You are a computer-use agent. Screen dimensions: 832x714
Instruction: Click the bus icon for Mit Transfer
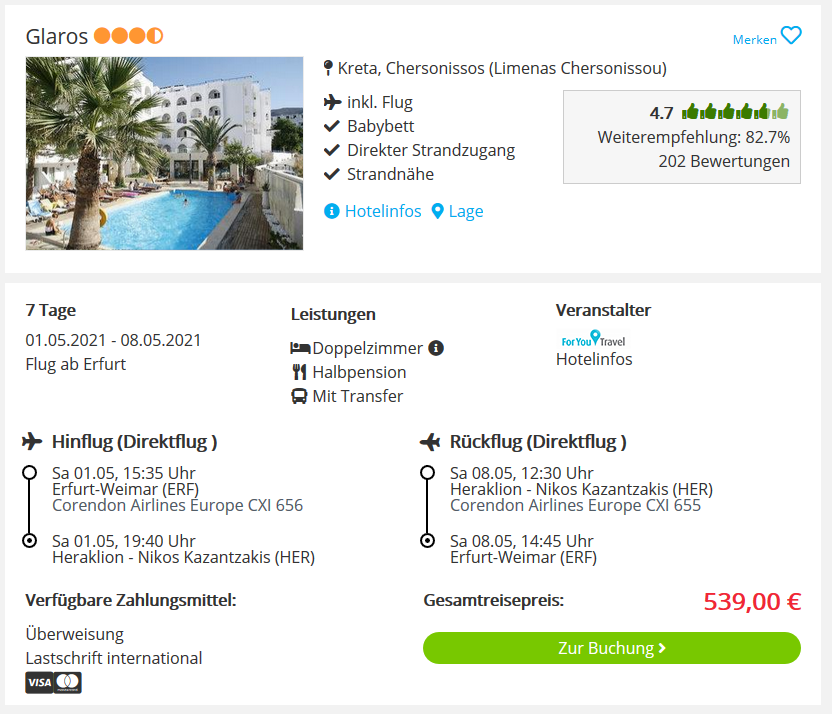299,396
